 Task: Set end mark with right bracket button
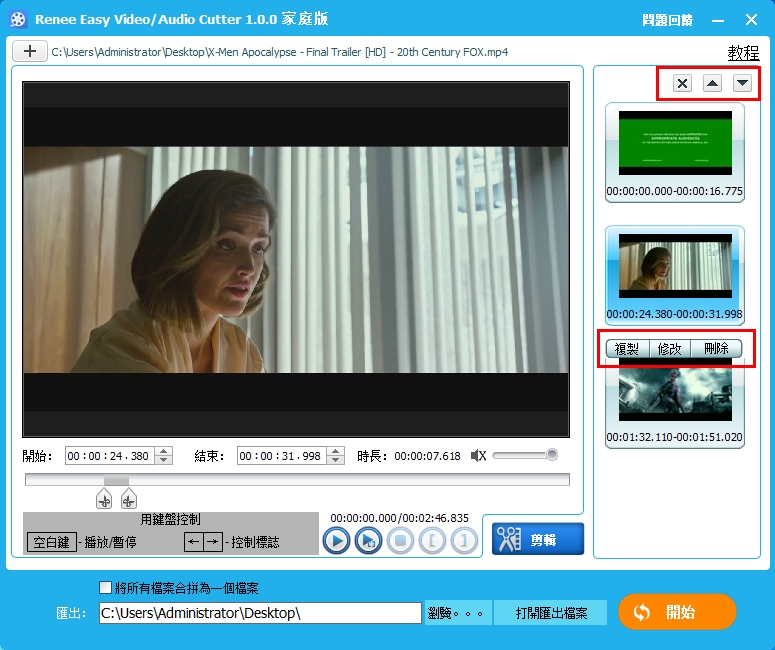click(x=464, y=540)
